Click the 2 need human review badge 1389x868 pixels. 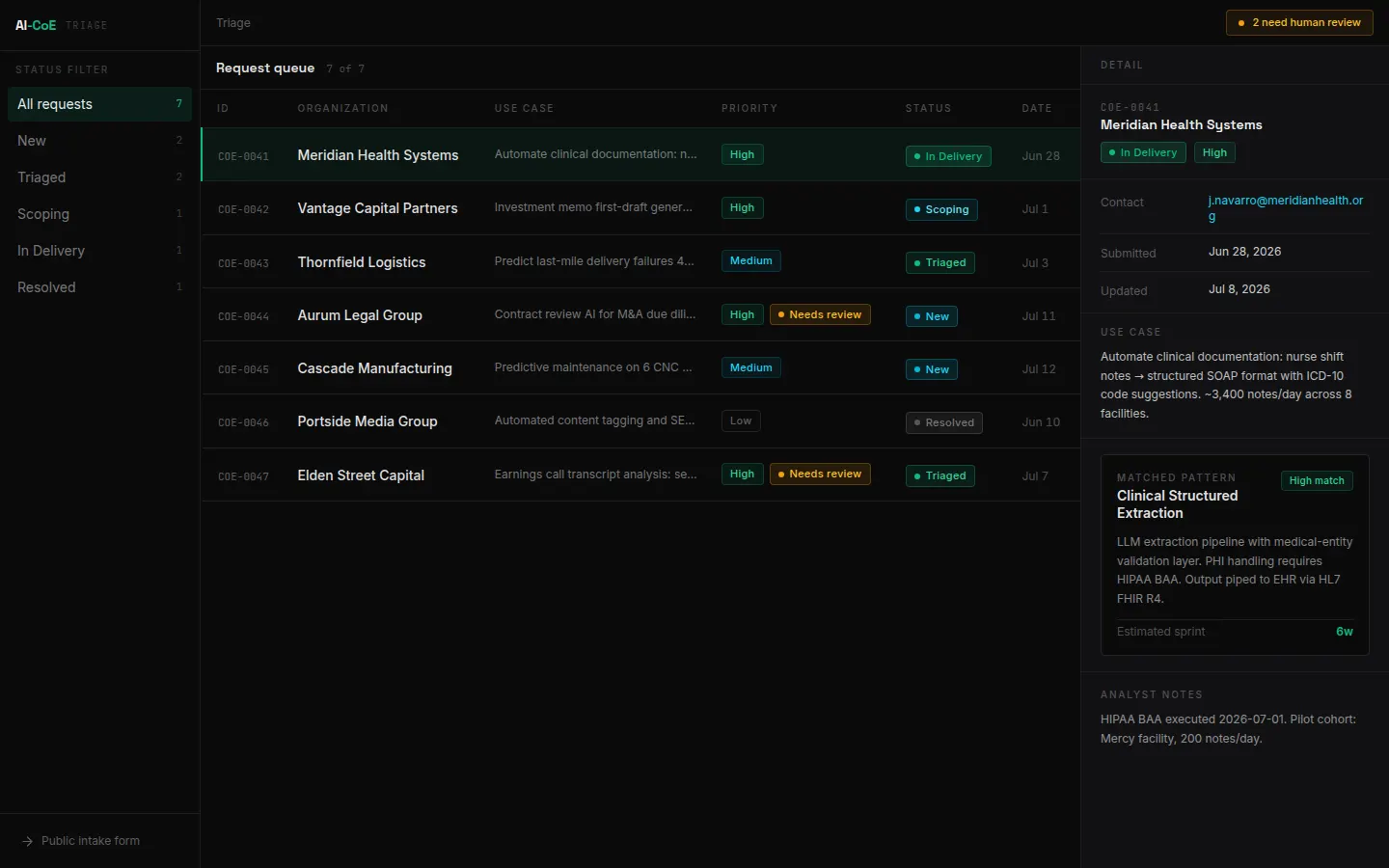coord(1299,22)
